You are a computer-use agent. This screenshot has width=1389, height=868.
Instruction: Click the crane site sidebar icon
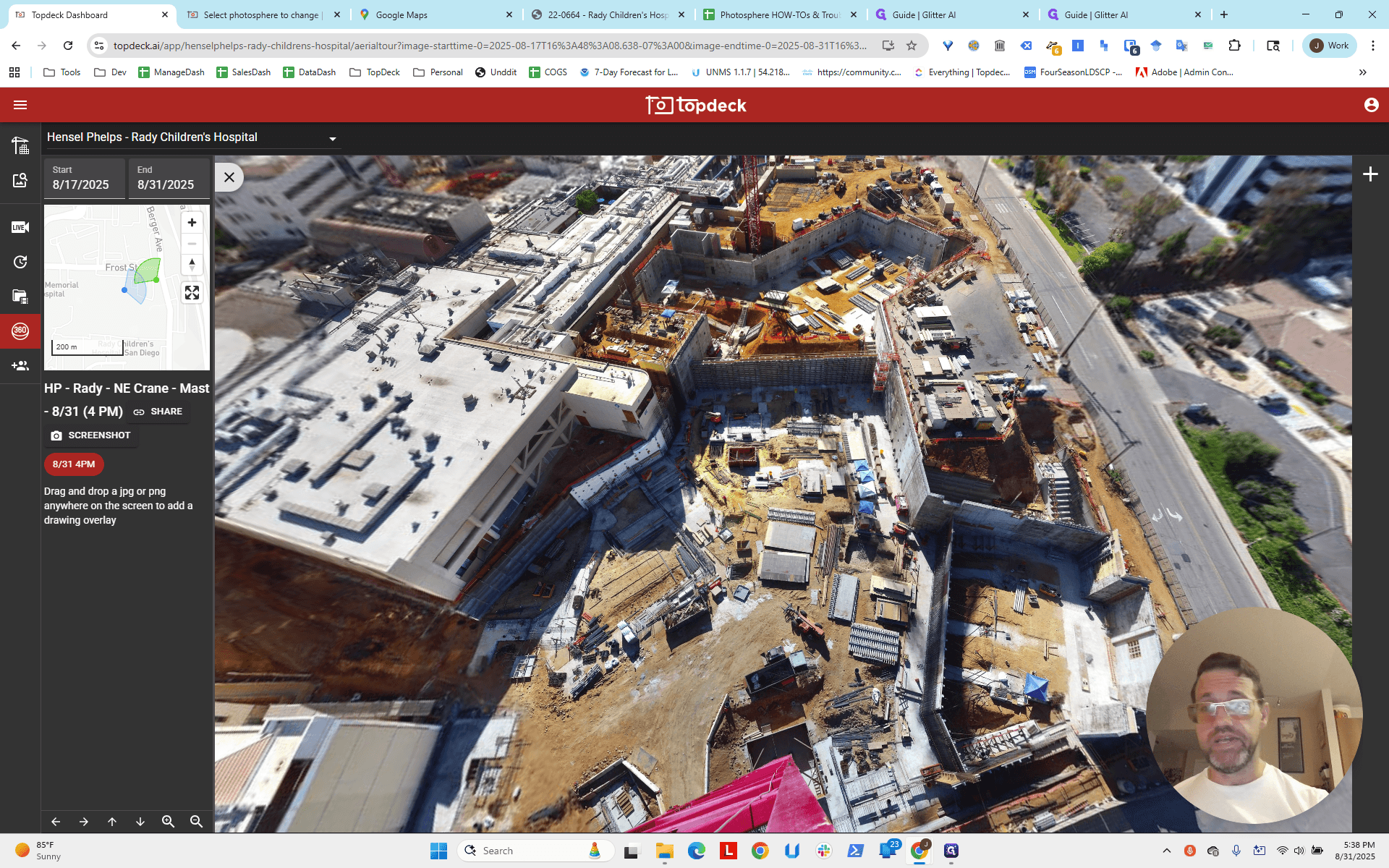click(x=20, y=145)
